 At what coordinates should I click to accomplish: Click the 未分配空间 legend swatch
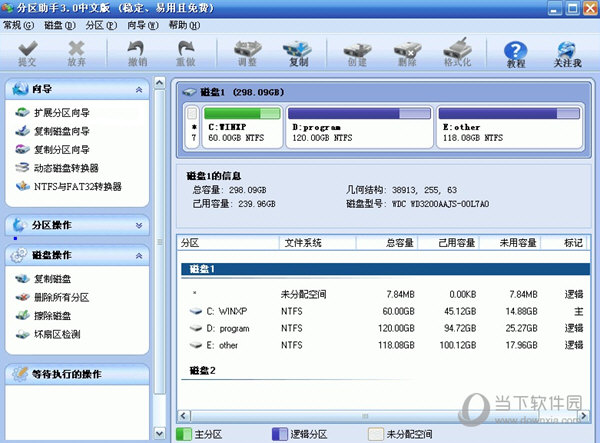point(375,434)
